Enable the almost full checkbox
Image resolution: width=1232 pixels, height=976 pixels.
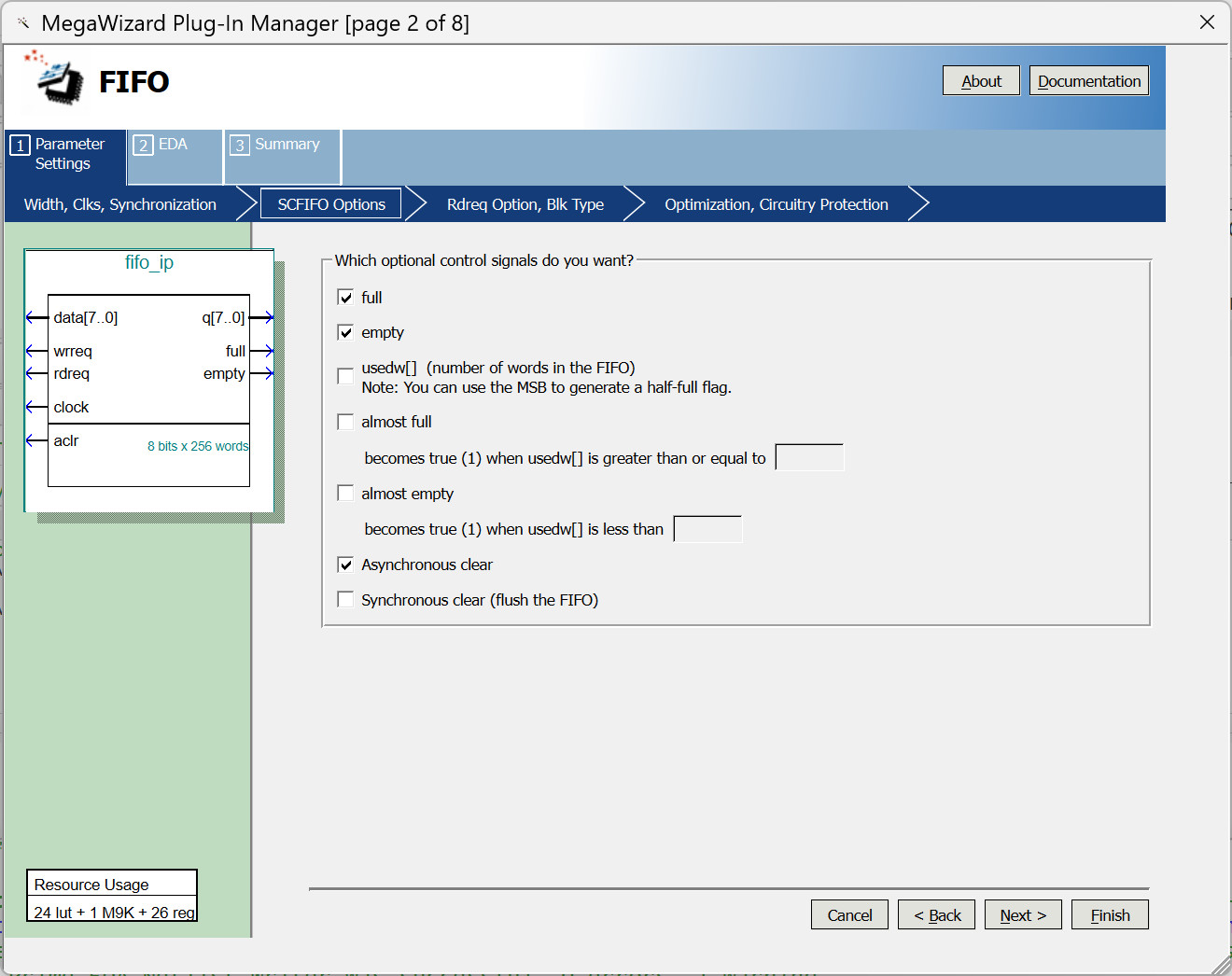coord(345,422)
